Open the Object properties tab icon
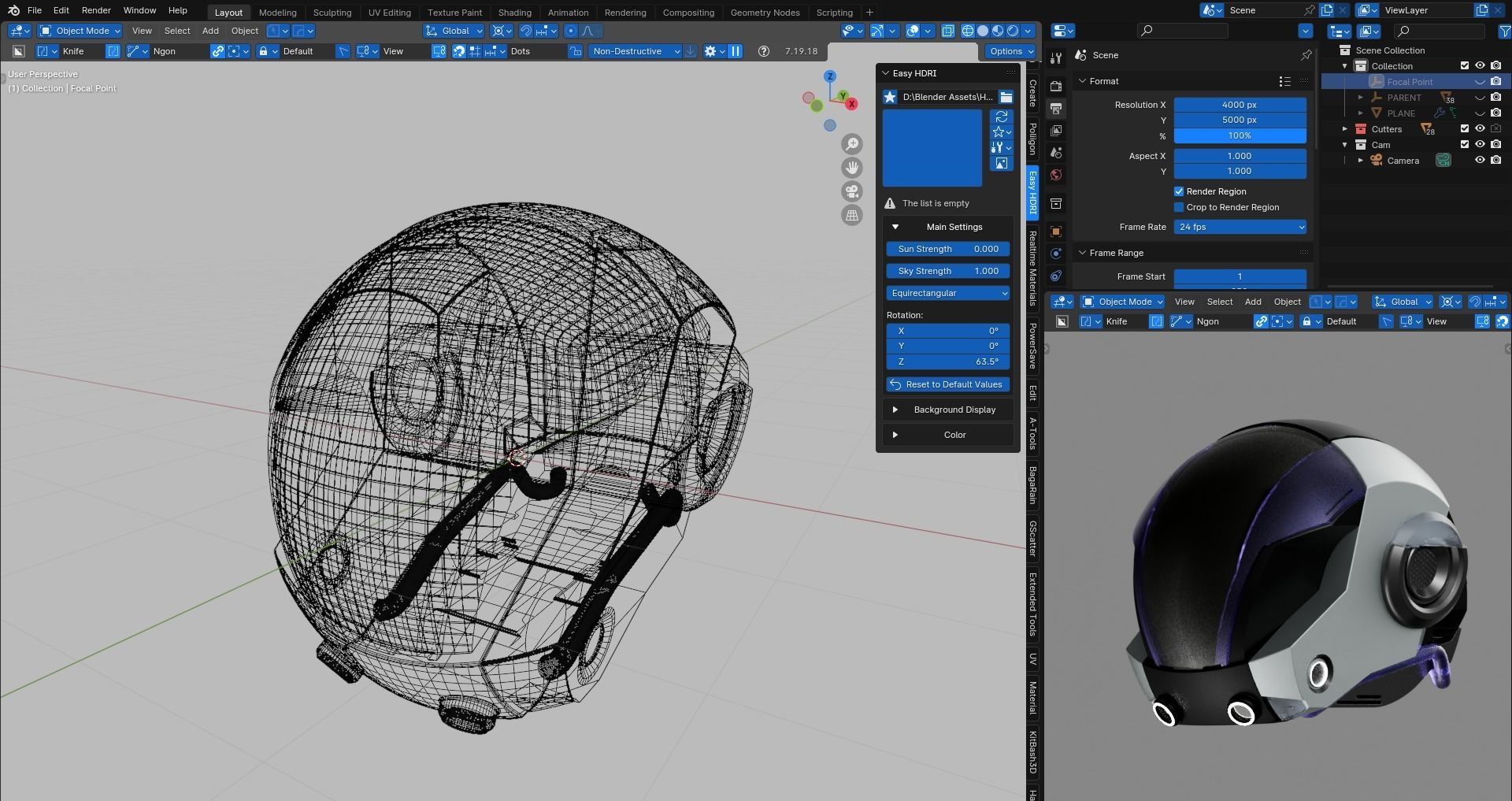The image size is (1512, 801). point(1056,232)
